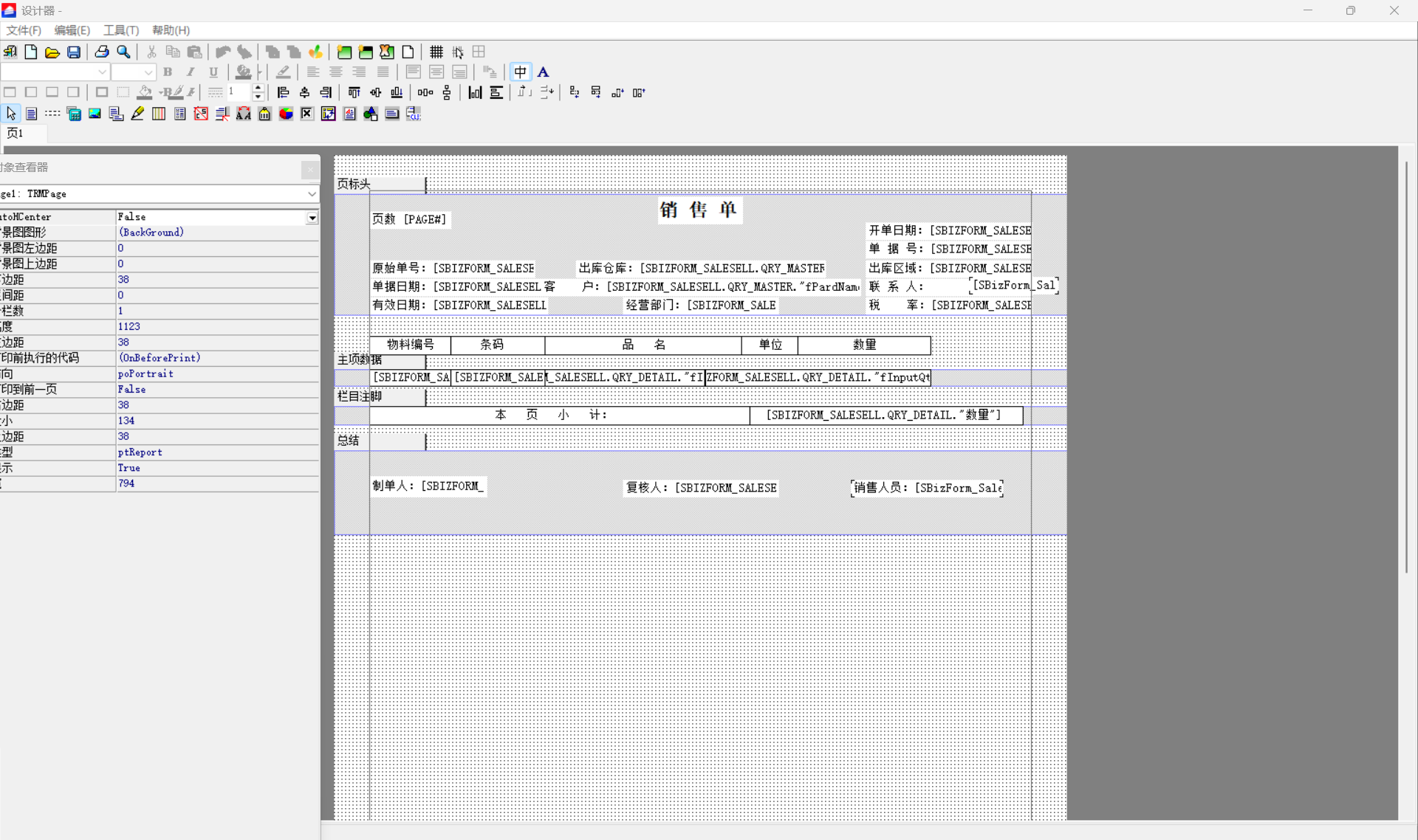This screenshot has height=840, width=1418.
Task: Open the 工具(T) menu
Action: tap(121, 30)
